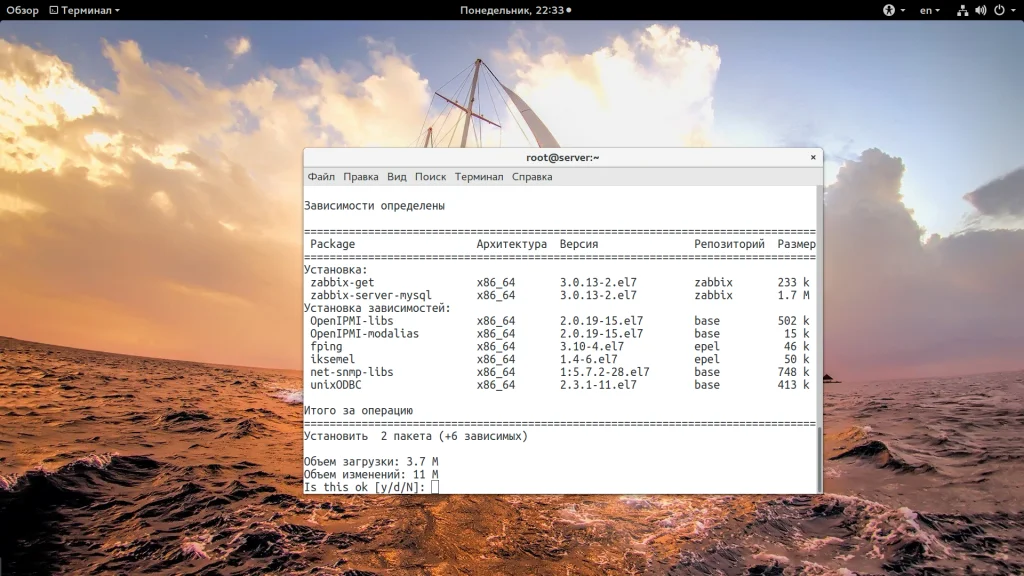Screen dimensions: 1024x576
Task: Click the accessibility icon in top bar
Action: (888, 10)
